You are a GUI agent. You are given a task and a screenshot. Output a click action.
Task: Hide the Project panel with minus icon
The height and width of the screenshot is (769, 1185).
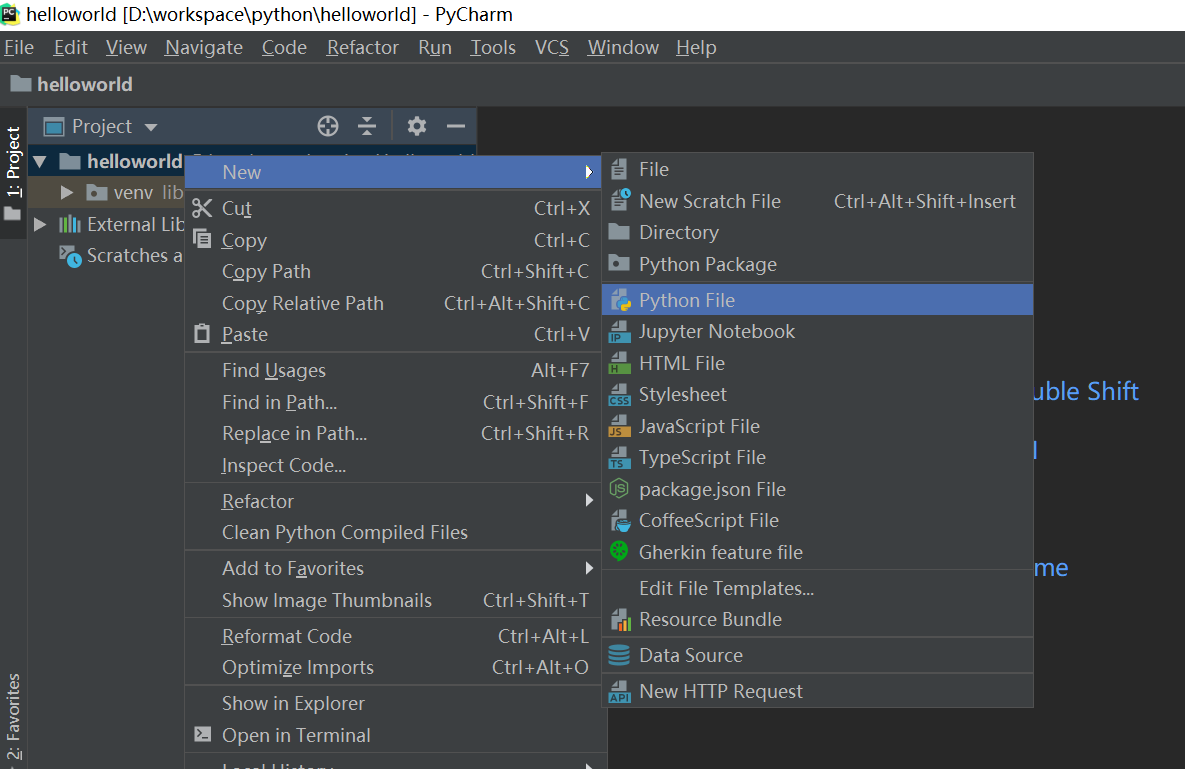click(x=456, y=126)
